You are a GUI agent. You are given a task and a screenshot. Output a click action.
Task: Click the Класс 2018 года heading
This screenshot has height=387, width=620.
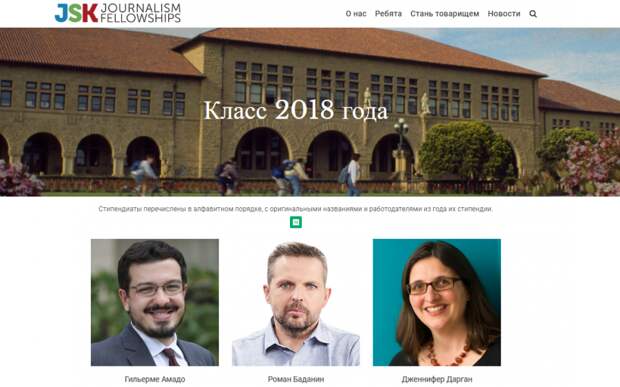(x=296, y=110)
